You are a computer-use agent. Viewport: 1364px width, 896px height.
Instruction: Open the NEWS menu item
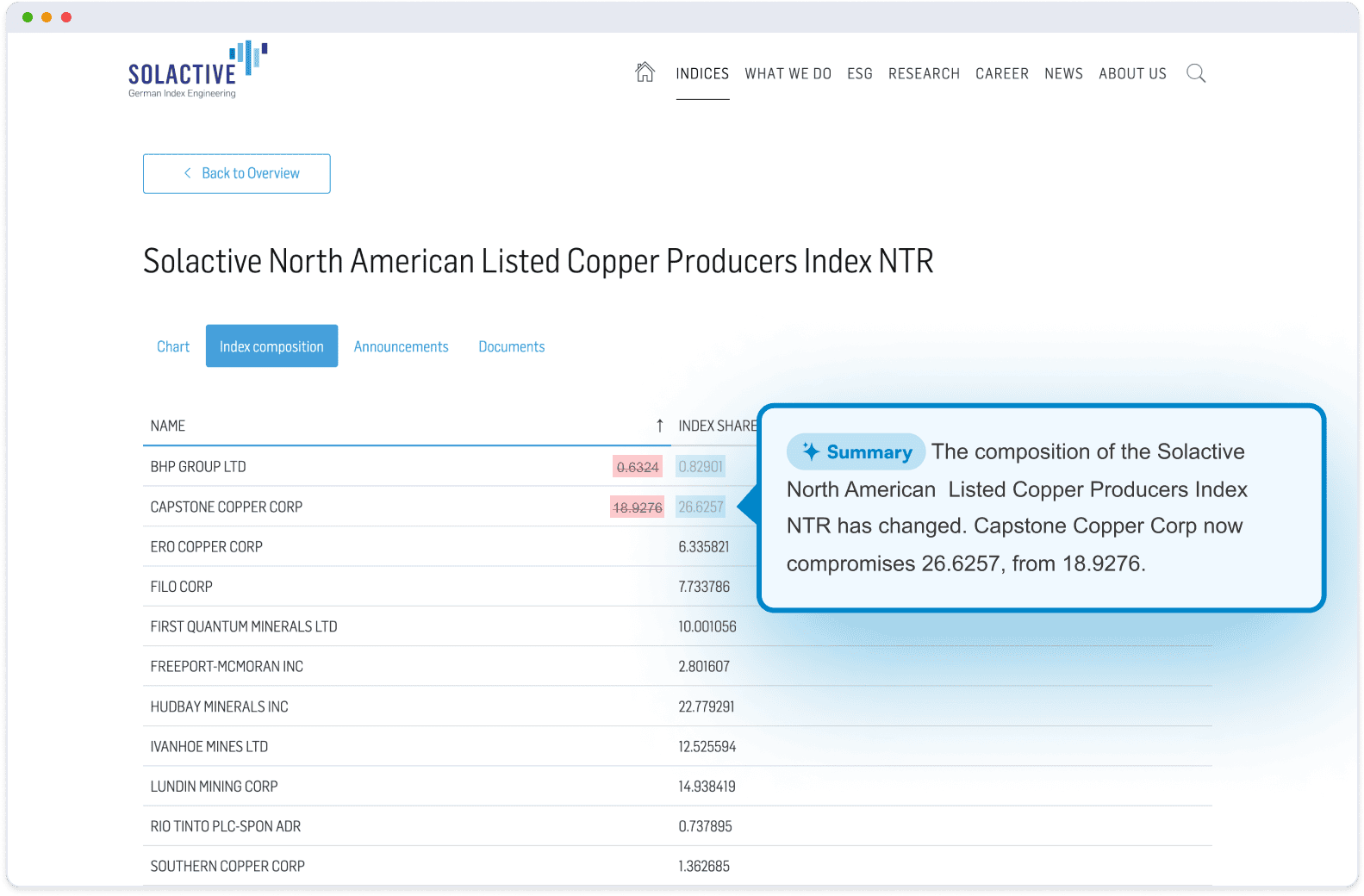click(1063, 74)
